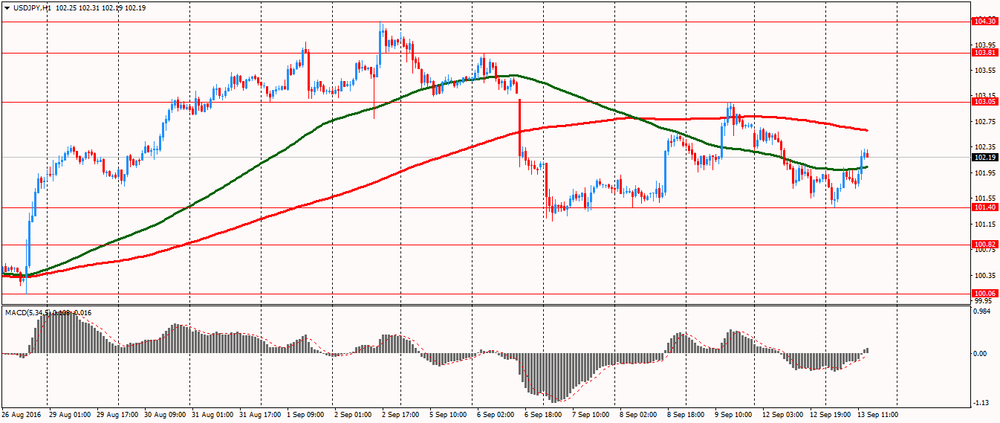This screenshot has width=1000, height=423.
Task: Select the red 100.06 price level label
Action: click(x=984, y=293)
